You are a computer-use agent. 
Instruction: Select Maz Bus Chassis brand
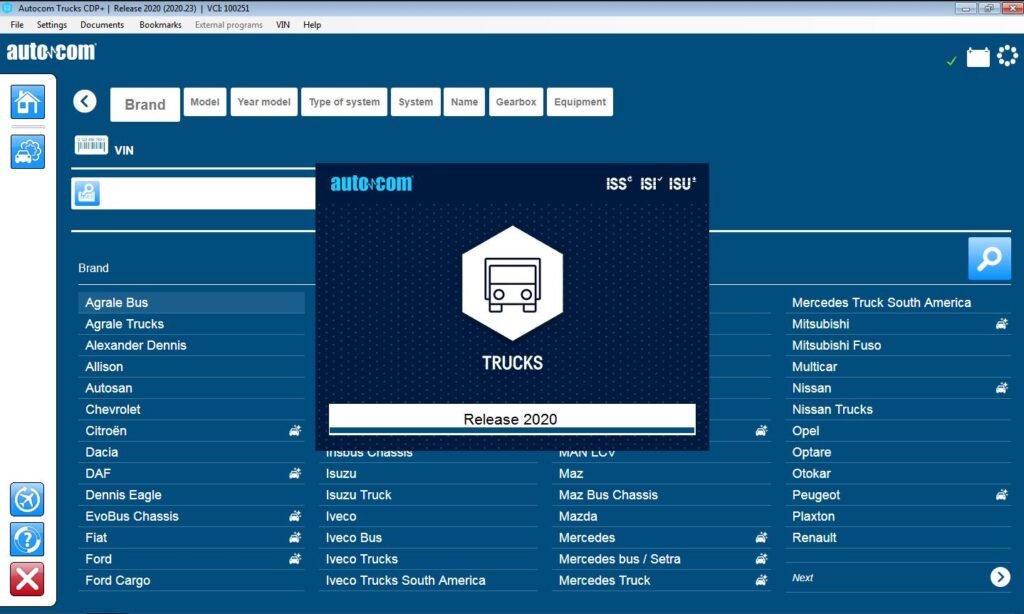click(x=661, y=494)
